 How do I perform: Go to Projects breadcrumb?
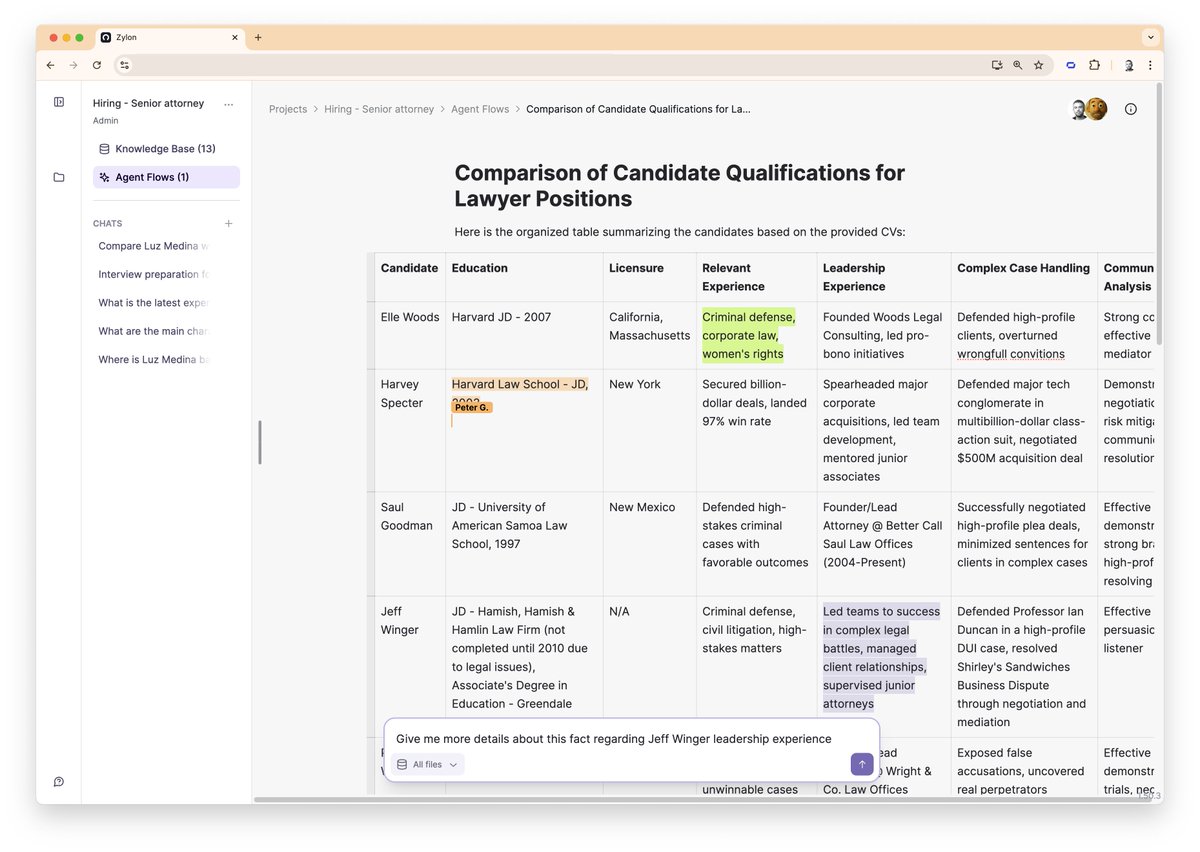[288, 109]
